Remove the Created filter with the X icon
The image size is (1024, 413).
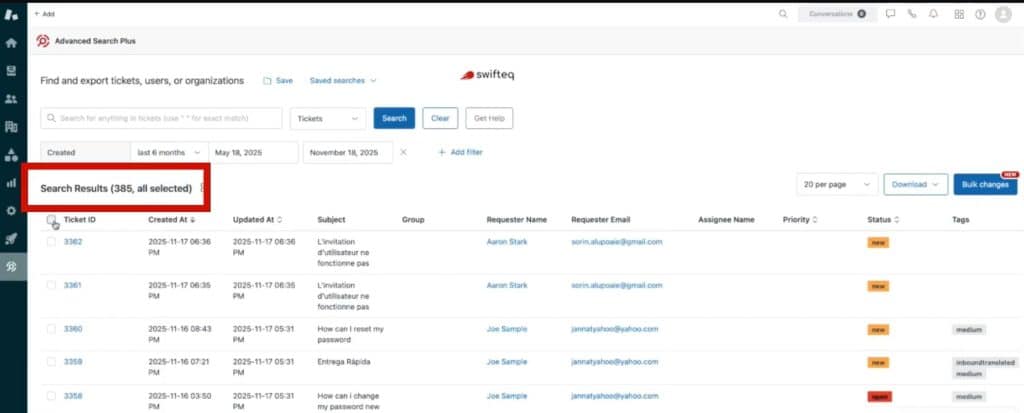(403, 152)
